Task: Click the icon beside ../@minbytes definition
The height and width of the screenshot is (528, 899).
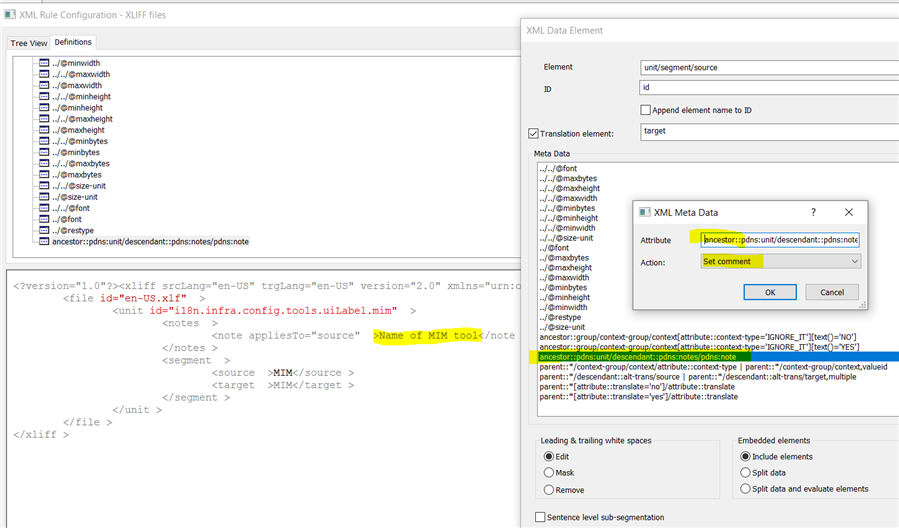Action: click(x=44, y=152)
